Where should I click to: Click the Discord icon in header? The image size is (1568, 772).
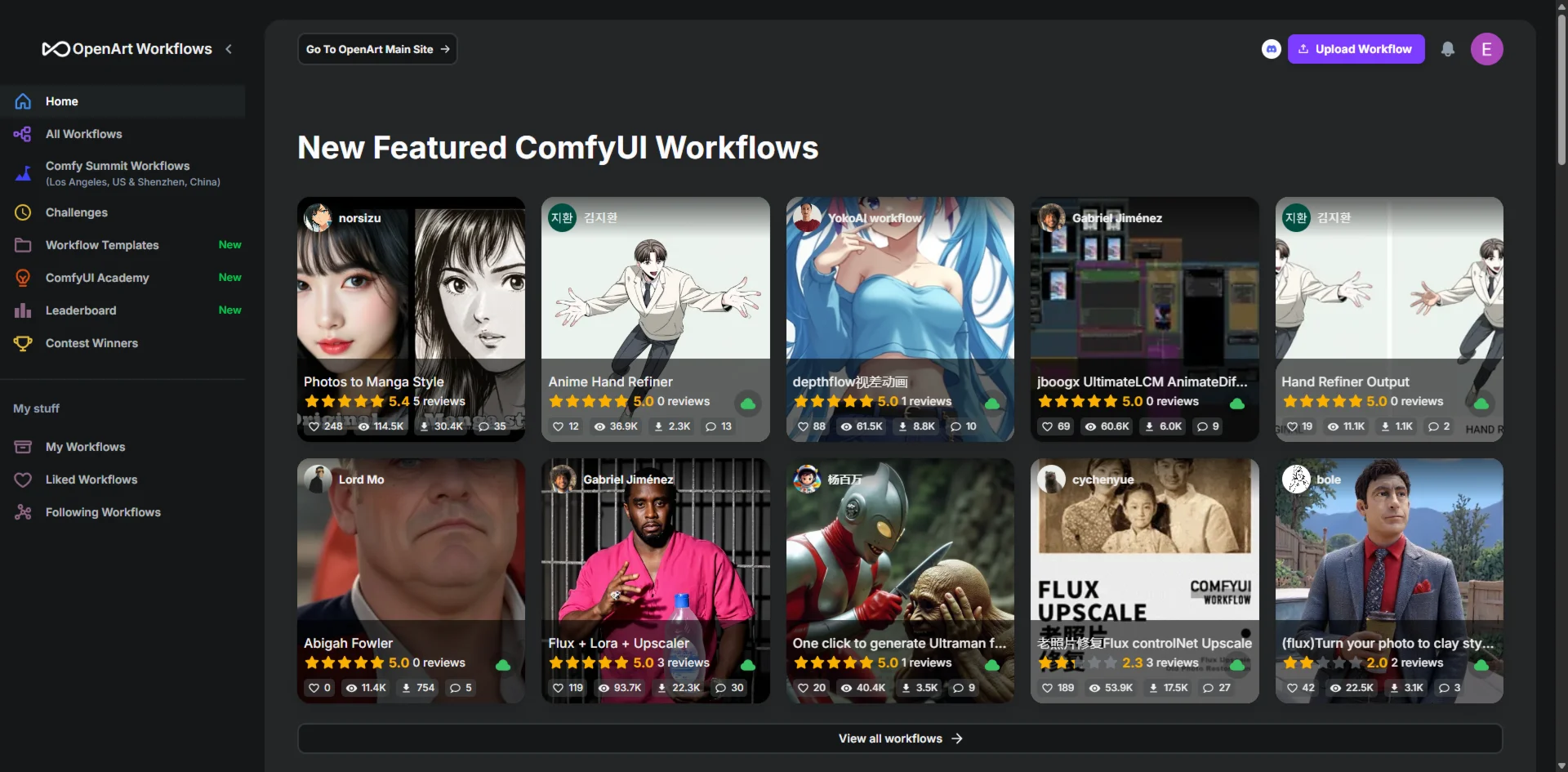pos(1271,49)
